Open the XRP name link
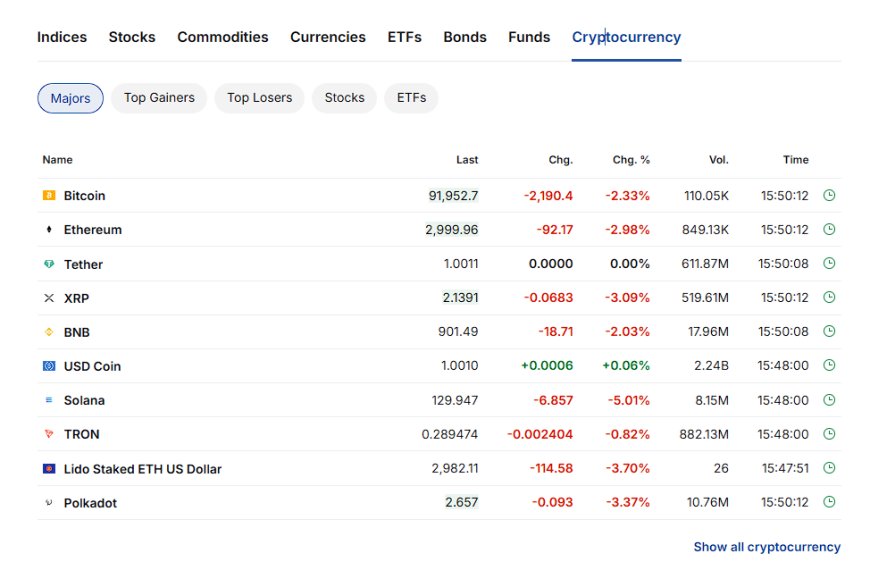This screenshot has height=587, width=870. click(77, 298)
